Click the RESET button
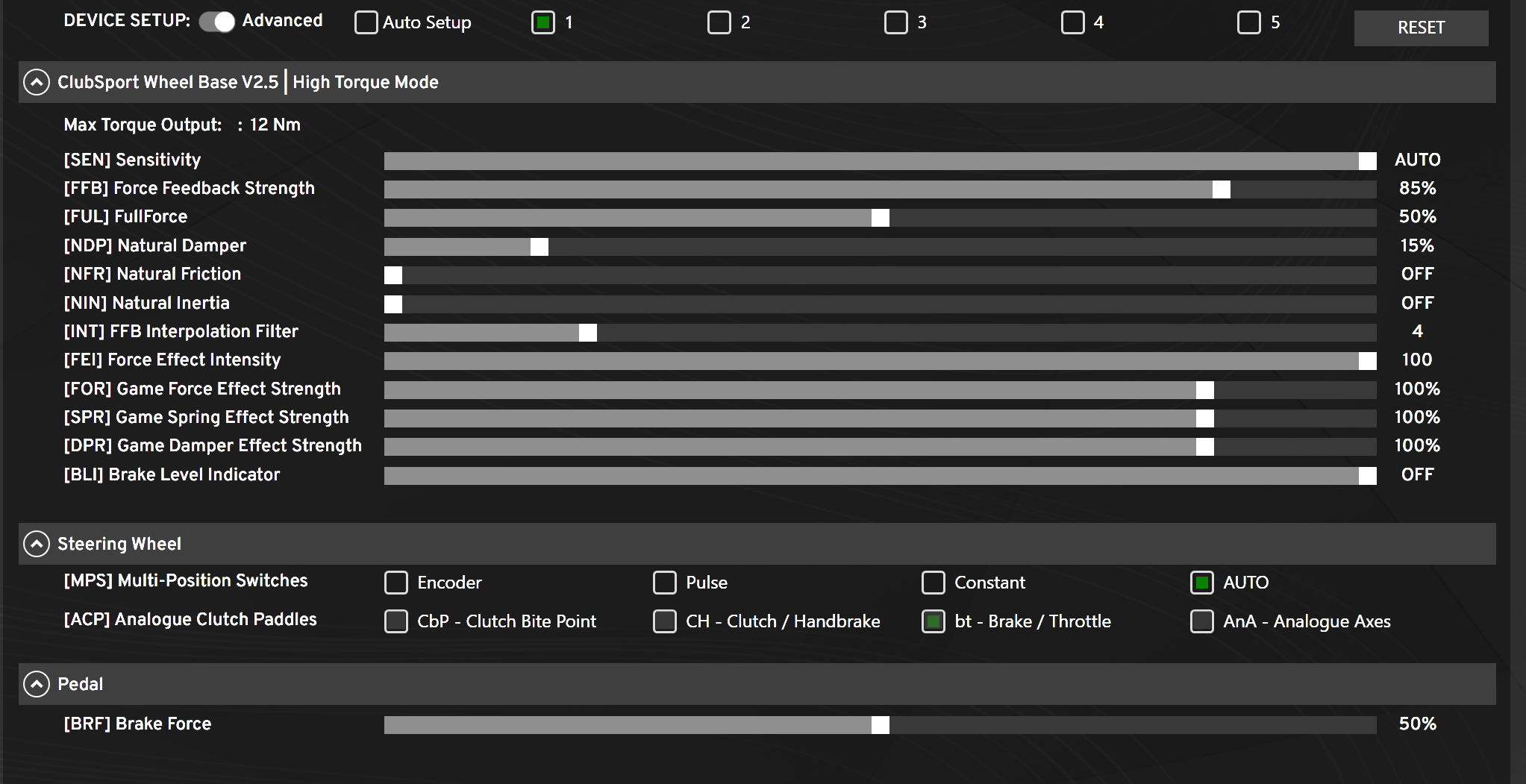The width and height of the screenshot is (1526, 784). coord(1421,28)
